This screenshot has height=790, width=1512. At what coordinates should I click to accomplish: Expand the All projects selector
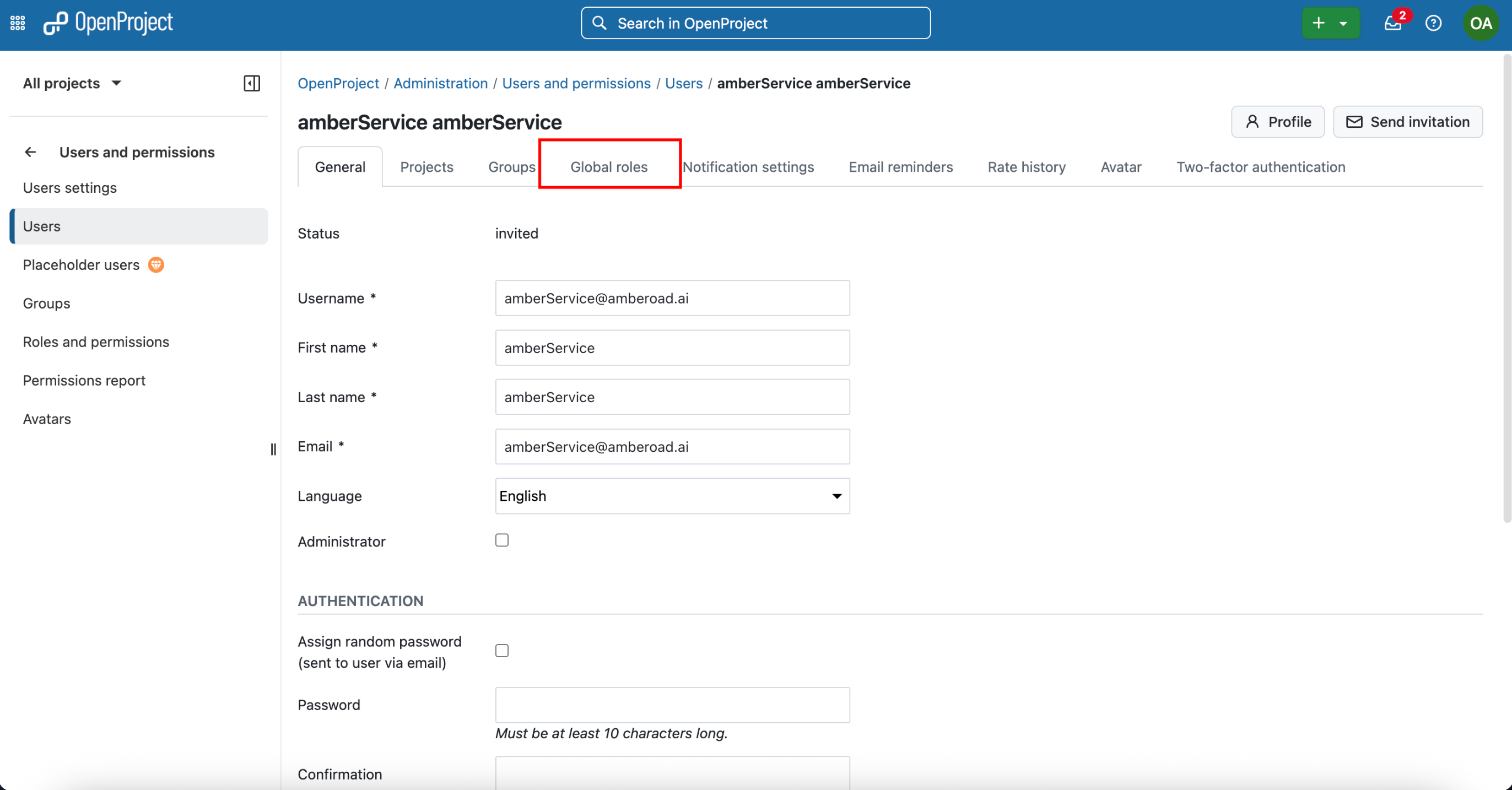coord(72,83)
